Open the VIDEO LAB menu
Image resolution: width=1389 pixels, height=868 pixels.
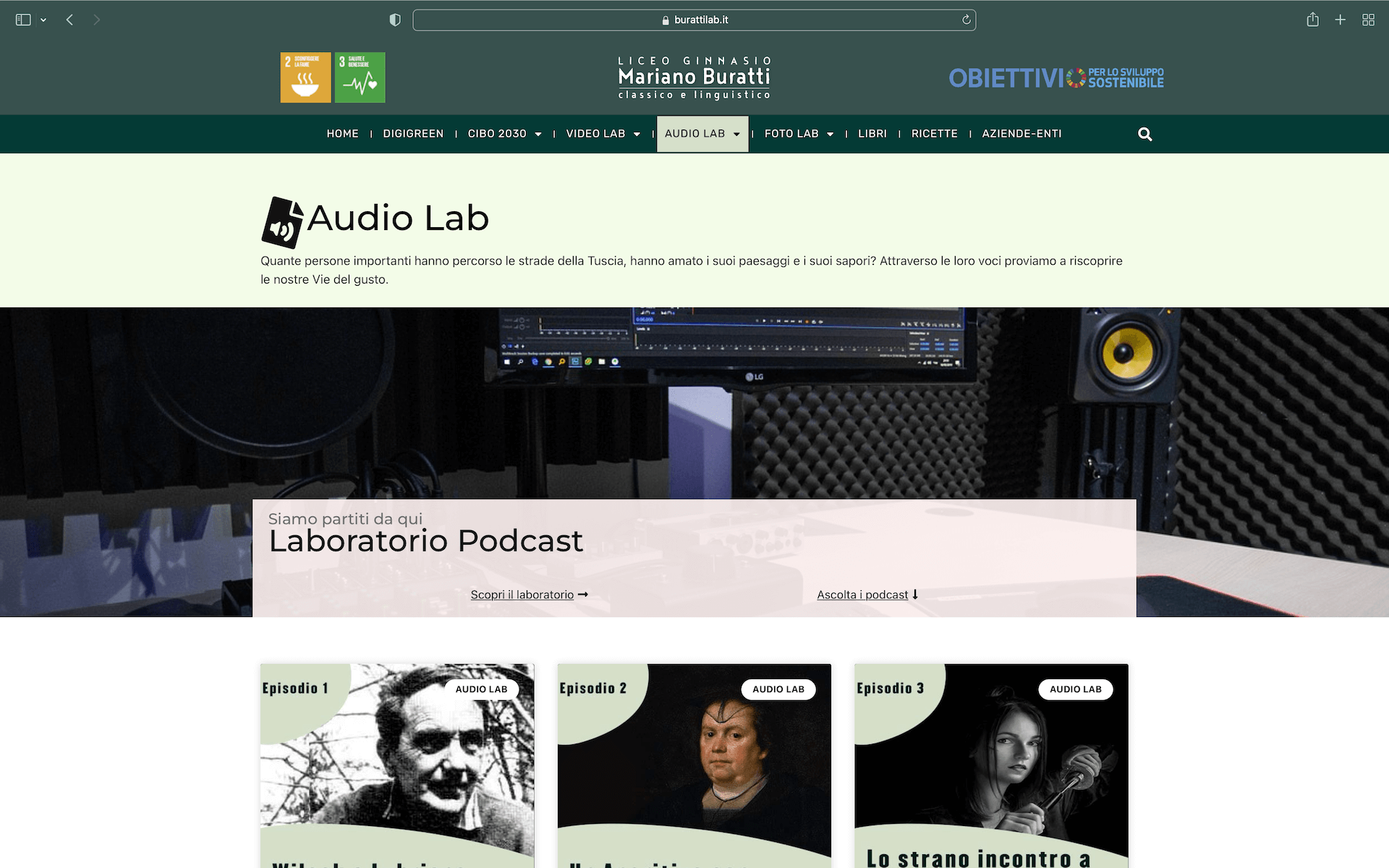pyautogui.click(x=595, y=134)
